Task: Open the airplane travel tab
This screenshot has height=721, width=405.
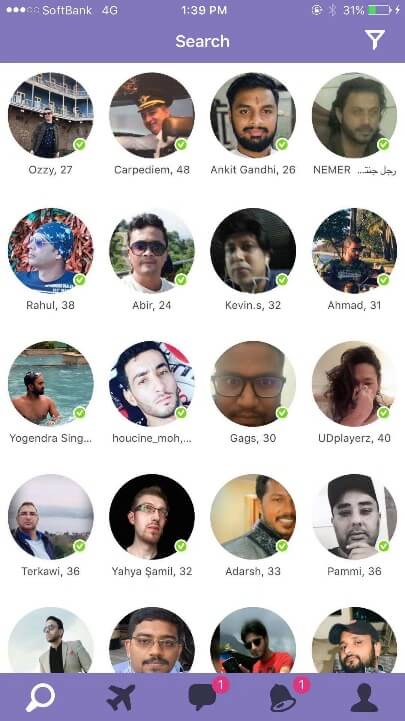Action: coord(121,697)
